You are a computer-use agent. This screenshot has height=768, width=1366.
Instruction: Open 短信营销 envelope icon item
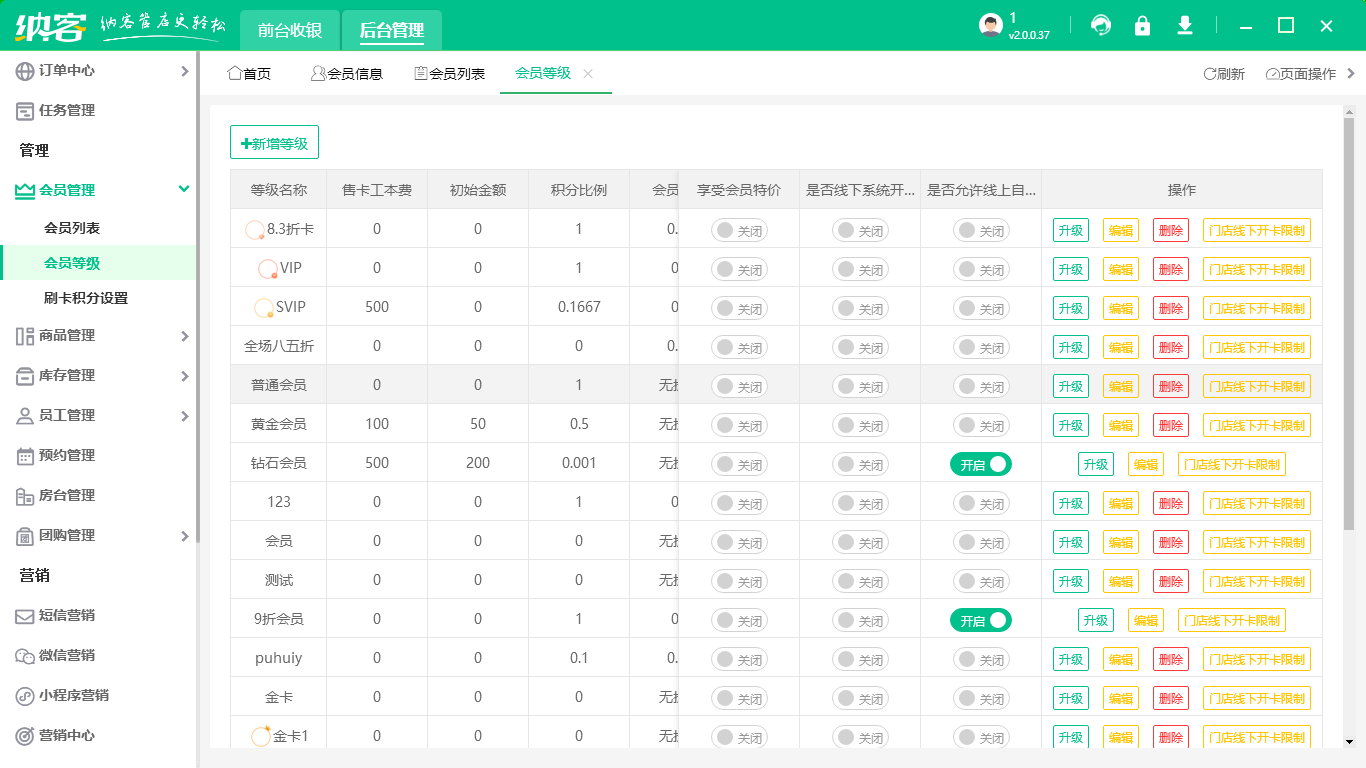click(x=66, y=615)
